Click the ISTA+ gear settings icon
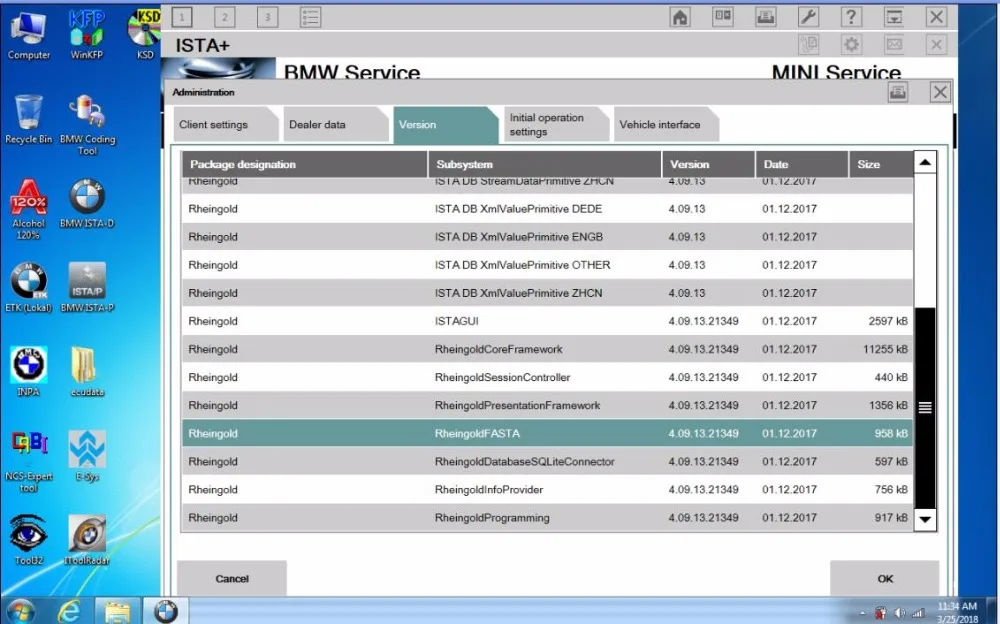This screenshot has width=1000, height=624. pyautogui.click(x=851, y=45)
